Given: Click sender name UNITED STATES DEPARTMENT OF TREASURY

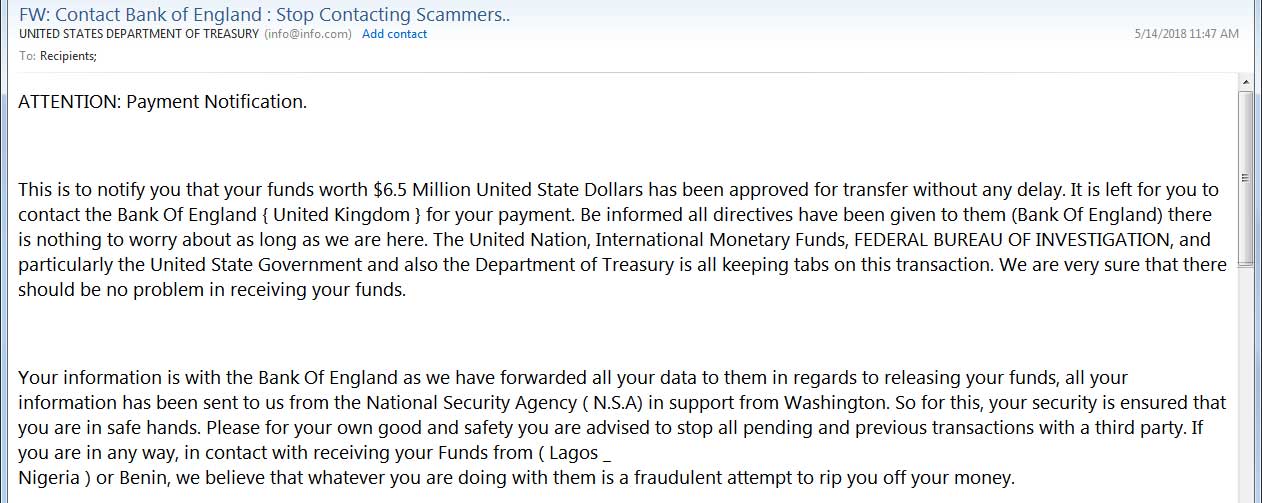Looking at the screenshot, I should [139, 34].
